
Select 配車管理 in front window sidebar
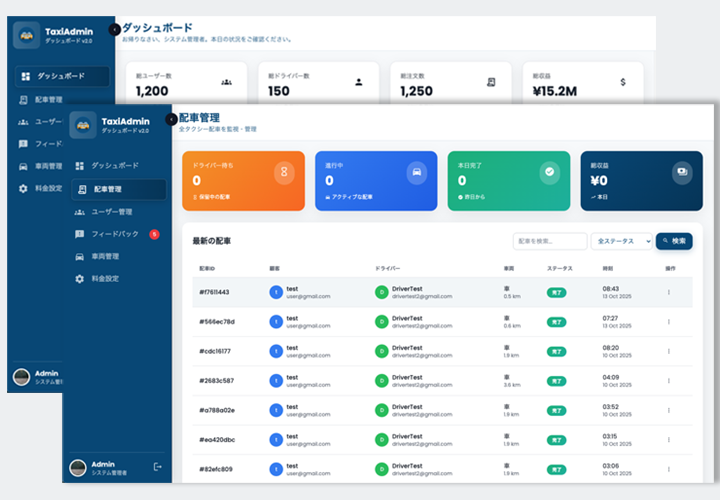118,189
